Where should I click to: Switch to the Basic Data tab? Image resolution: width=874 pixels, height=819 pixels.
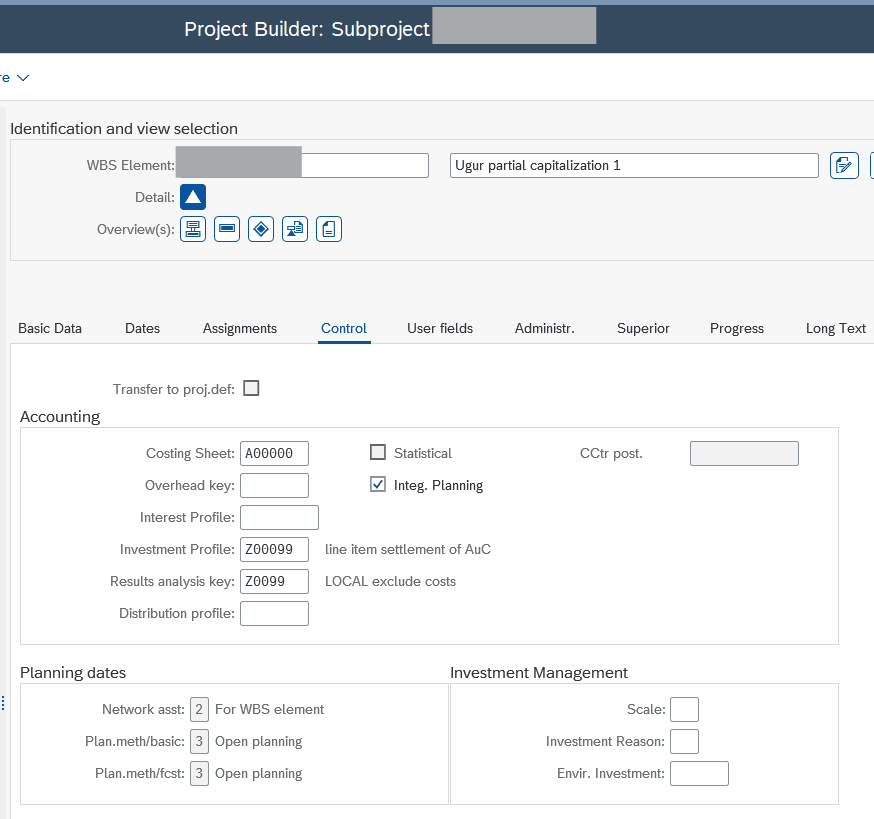pos(50,328)
